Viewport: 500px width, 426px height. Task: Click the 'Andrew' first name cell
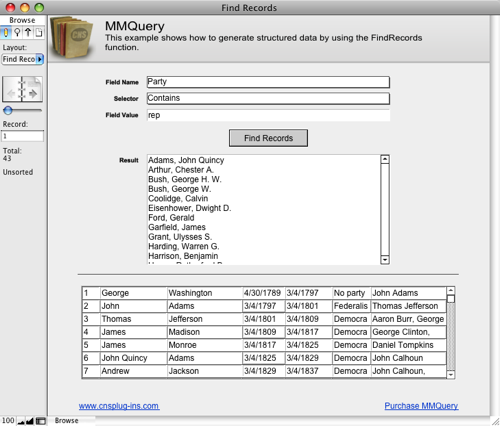click(x=133, y=371)
